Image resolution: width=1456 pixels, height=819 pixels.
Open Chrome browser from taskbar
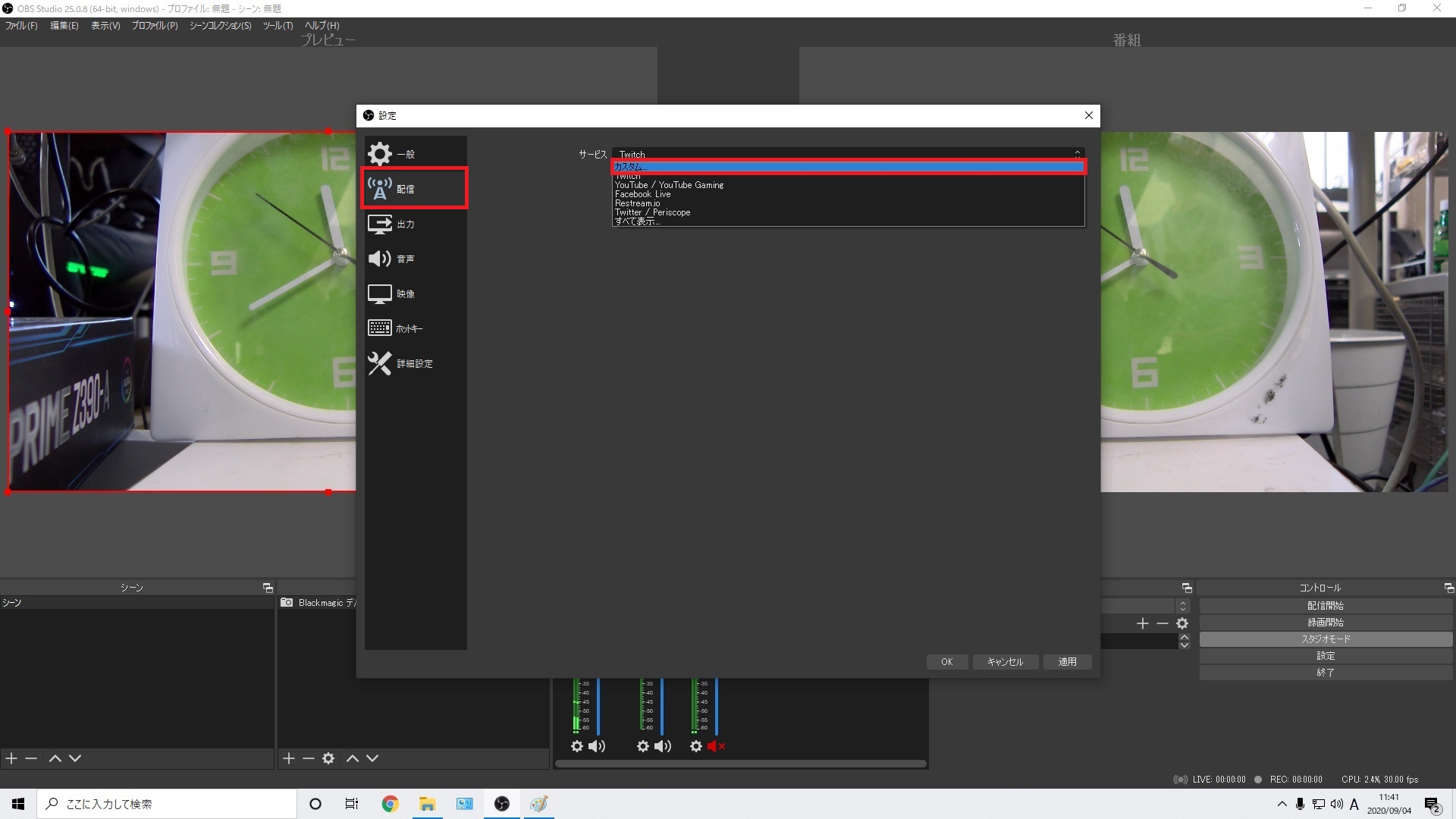coord(389,803)
